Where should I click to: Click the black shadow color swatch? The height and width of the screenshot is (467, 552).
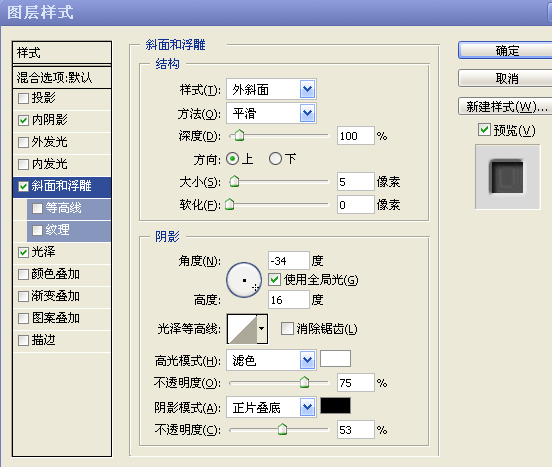(335, 405)
